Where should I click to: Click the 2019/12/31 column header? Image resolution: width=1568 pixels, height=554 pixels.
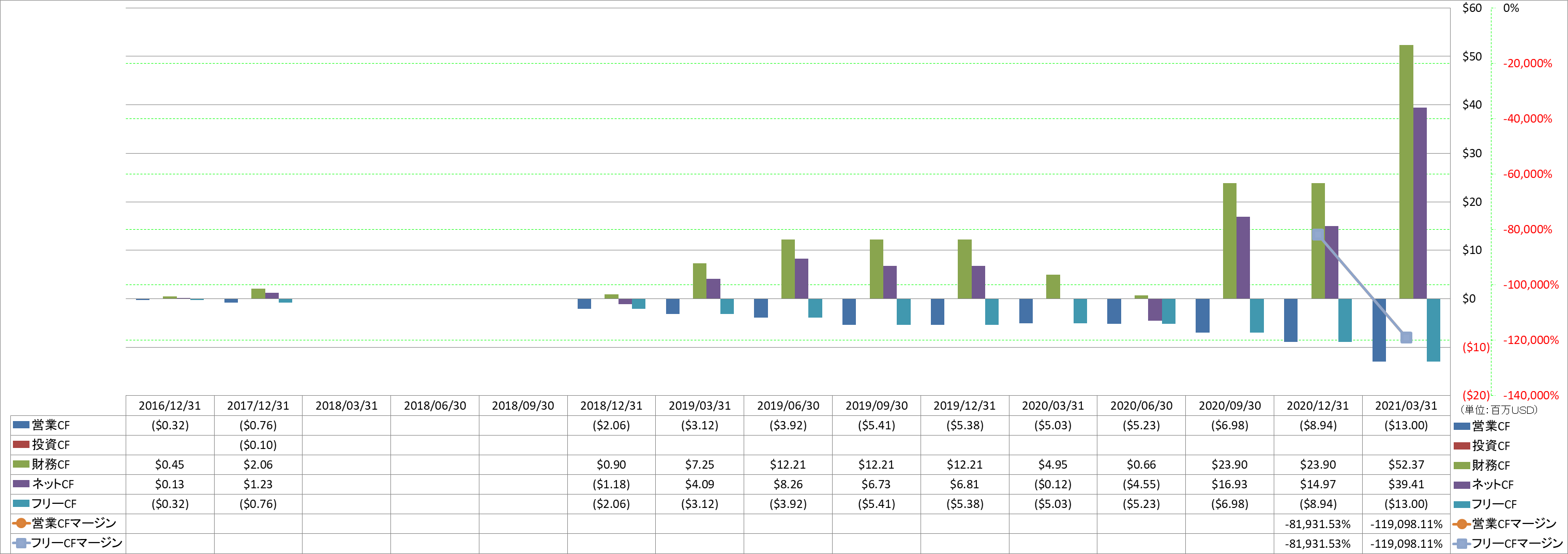(964, 406)
